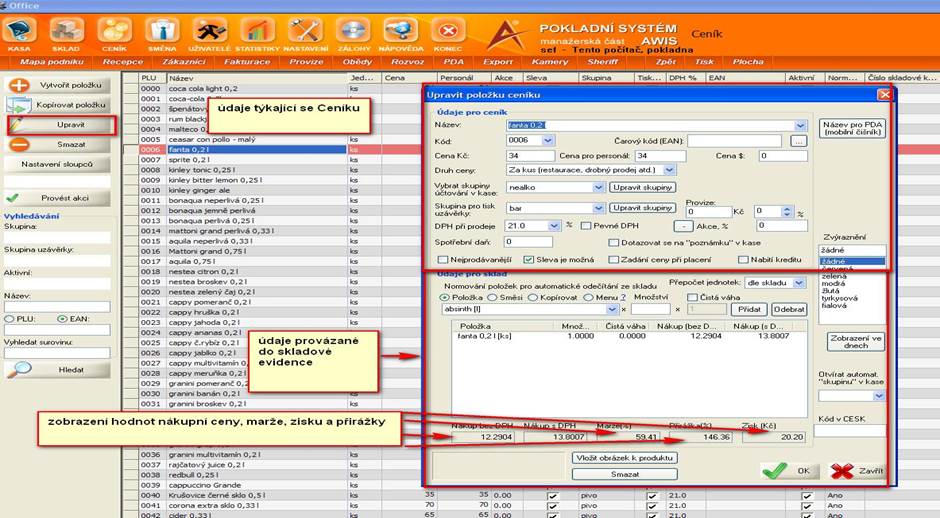This screenshot has height=518, width=940.
Task: Click the Spotřební daň input field
Action: click(528, 242)
